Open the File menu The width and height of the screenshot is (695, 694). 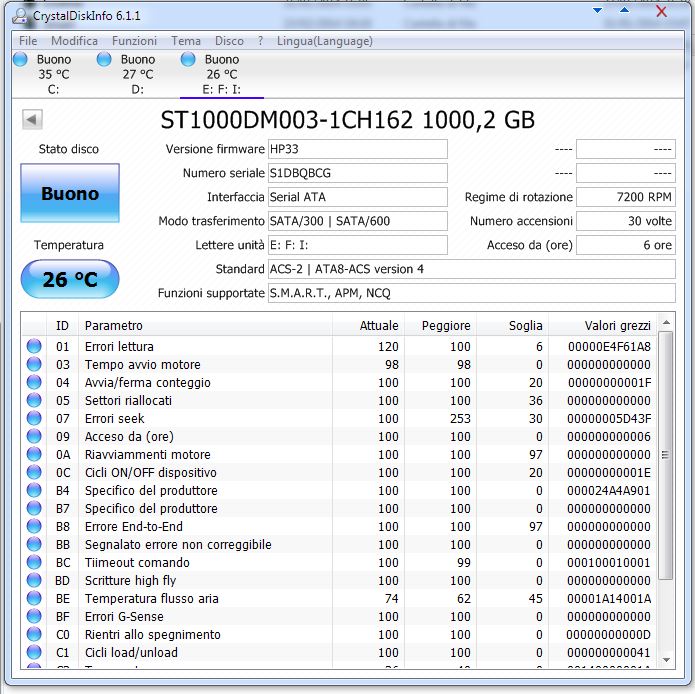tap(28, 41)
